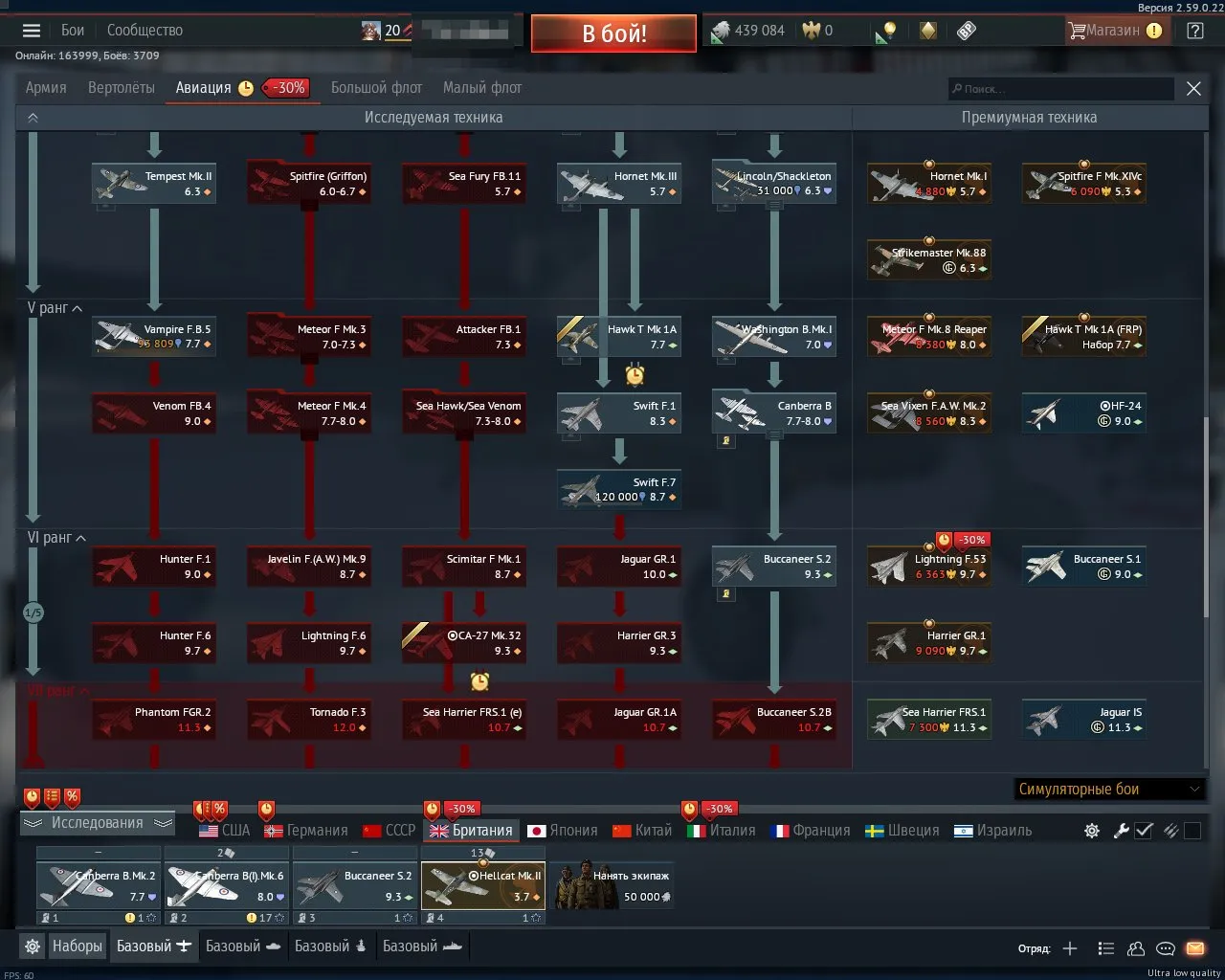Select the Lincoln/Shackleton vehicle card
Viewport: 1225px width, 980px height.
tap(774, 183)
